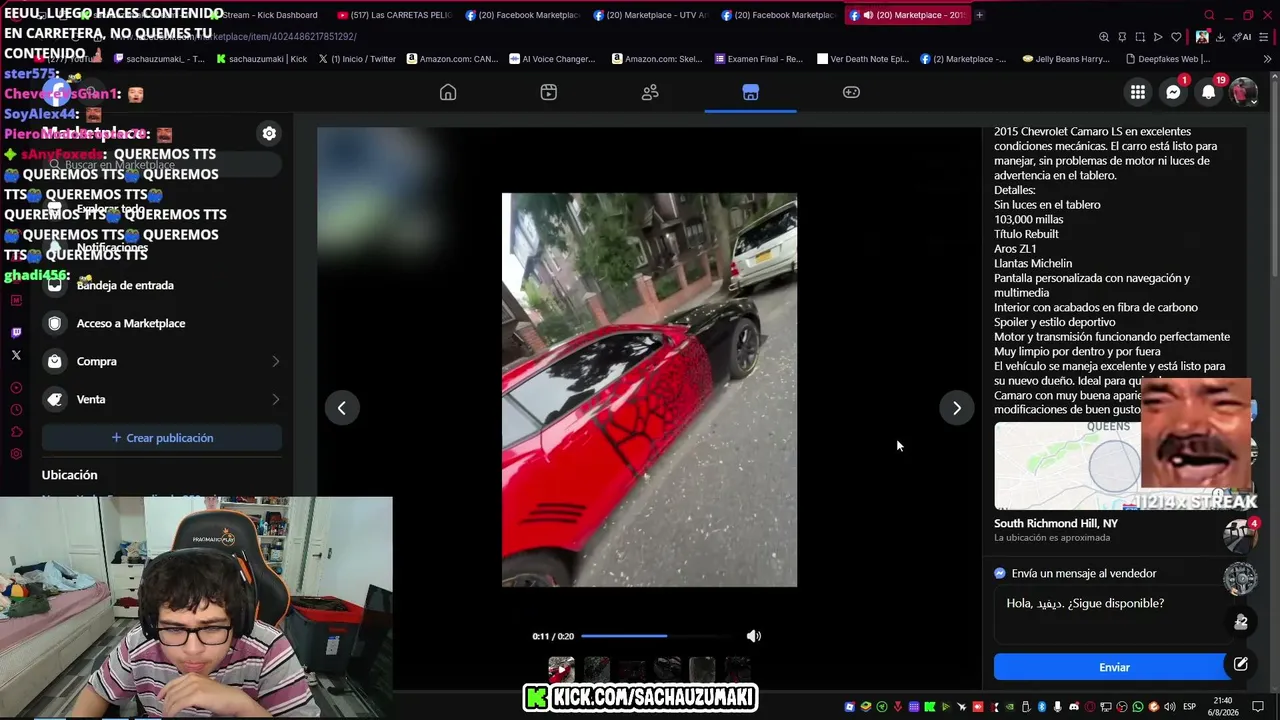Screen dimensions: 1280x720
Task: Open the Deepfakes Web bookmark
Action: pyautogui.click(x=1167, y=59)
